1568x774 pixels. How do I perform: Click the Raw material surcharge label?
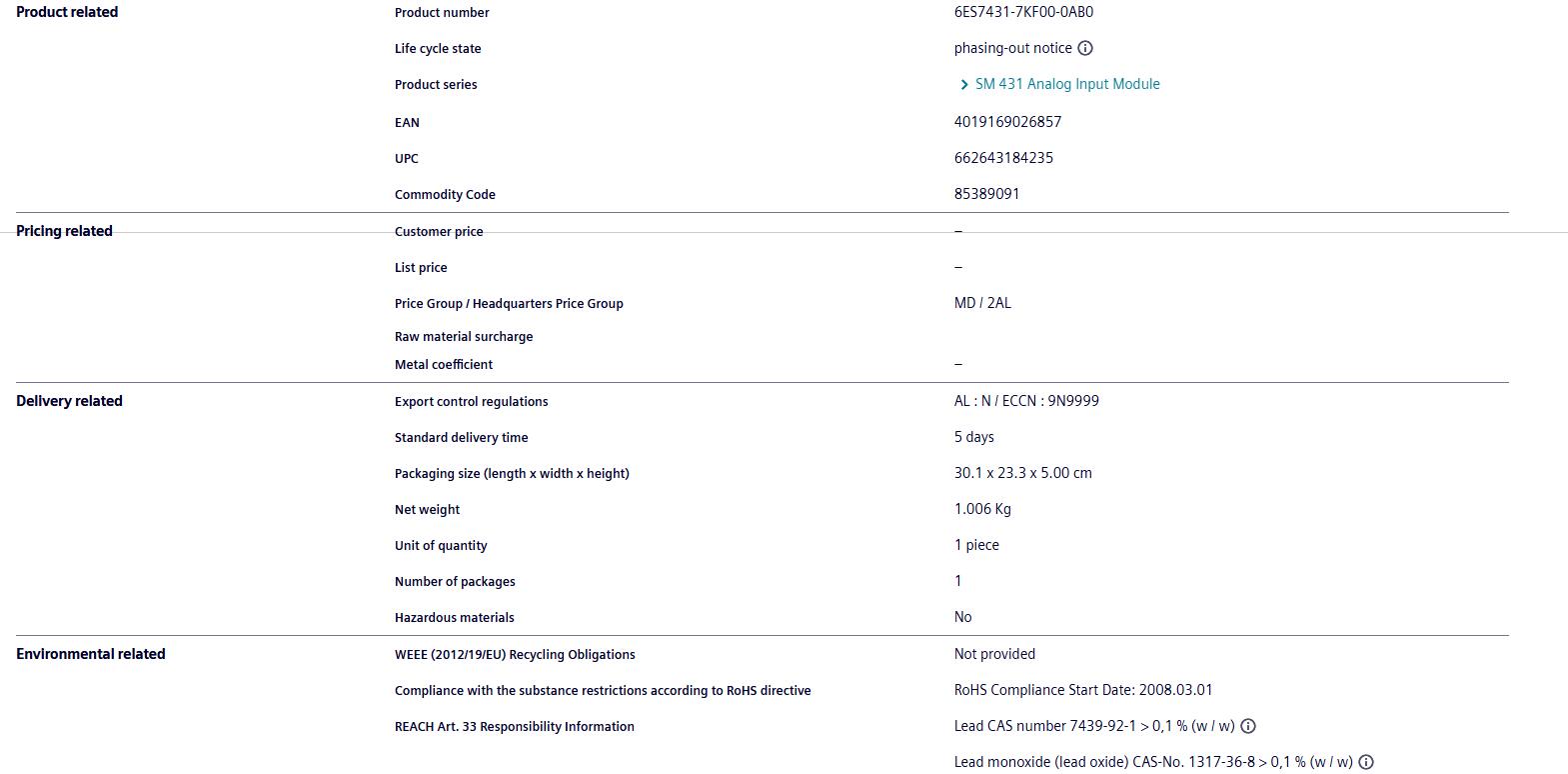point(464,337)
